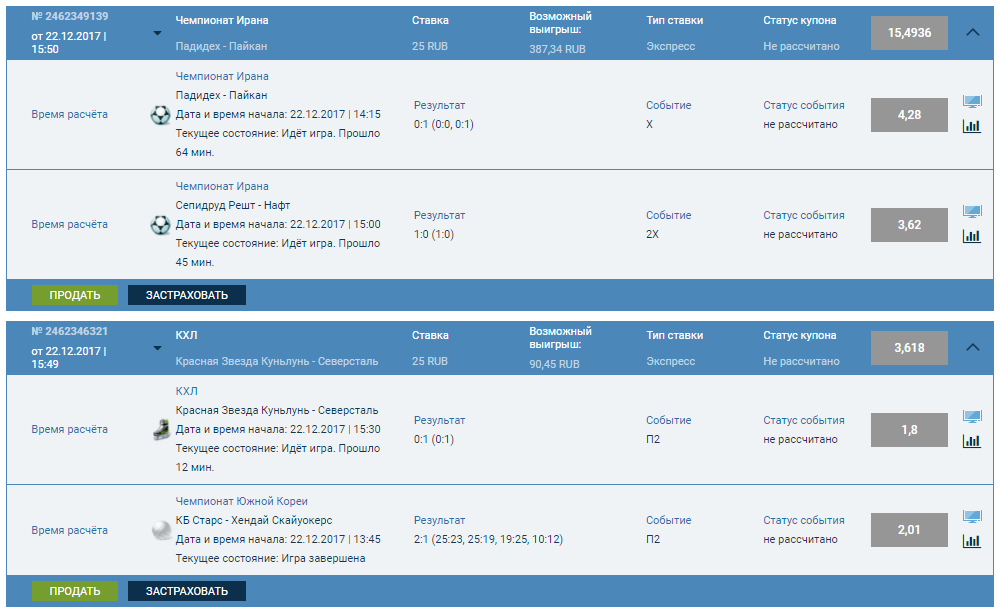Click result text 1:0 (1:0)
Screen dimensions: 1003x610
[434, 234]
